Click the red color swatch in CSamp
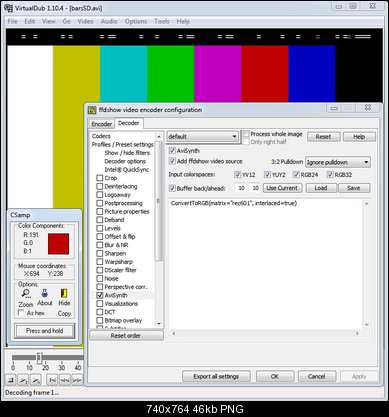Image resolution: width=389 pixels, height=417 pixels. point(58,244)
